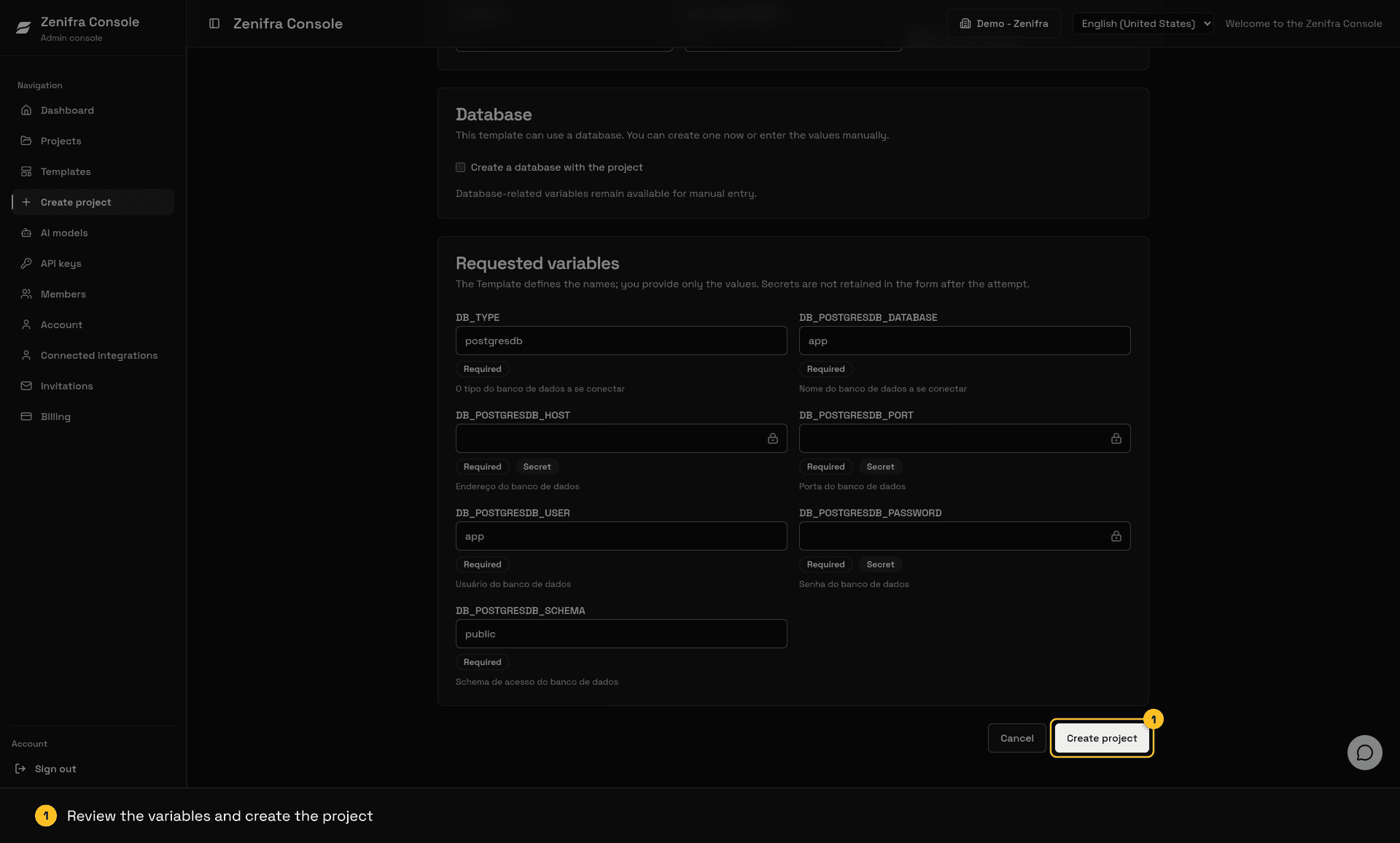Image resolution: width=1400 pixels, height=843 pixels.
Task: Click the Cancel button
Action: point(1016,738)
